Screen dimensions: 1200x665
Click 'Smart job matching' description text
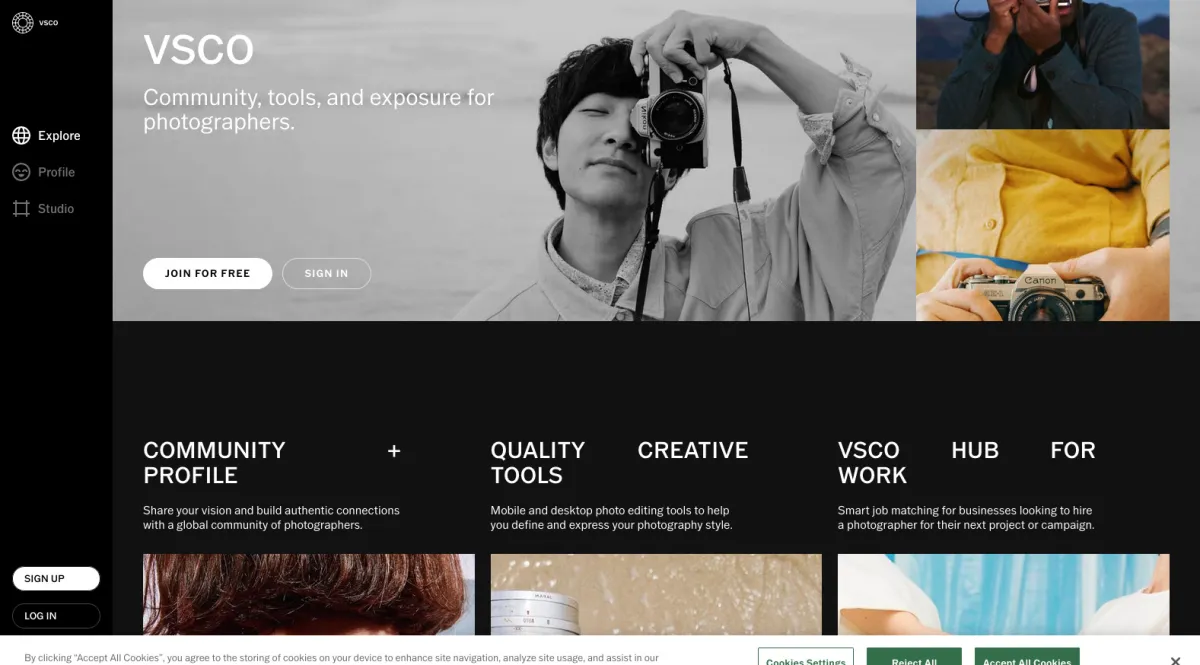[x=966, y=517]
